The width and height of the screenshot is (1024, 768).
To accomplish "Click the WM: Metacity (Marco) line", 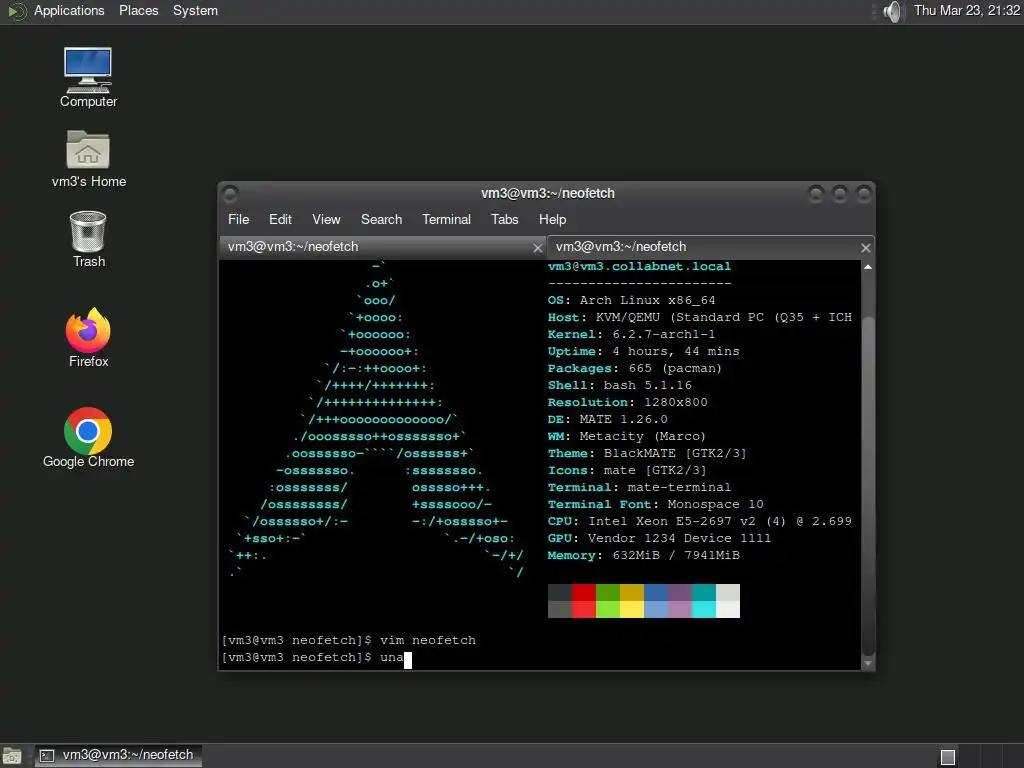I will [x=627, y=436].
